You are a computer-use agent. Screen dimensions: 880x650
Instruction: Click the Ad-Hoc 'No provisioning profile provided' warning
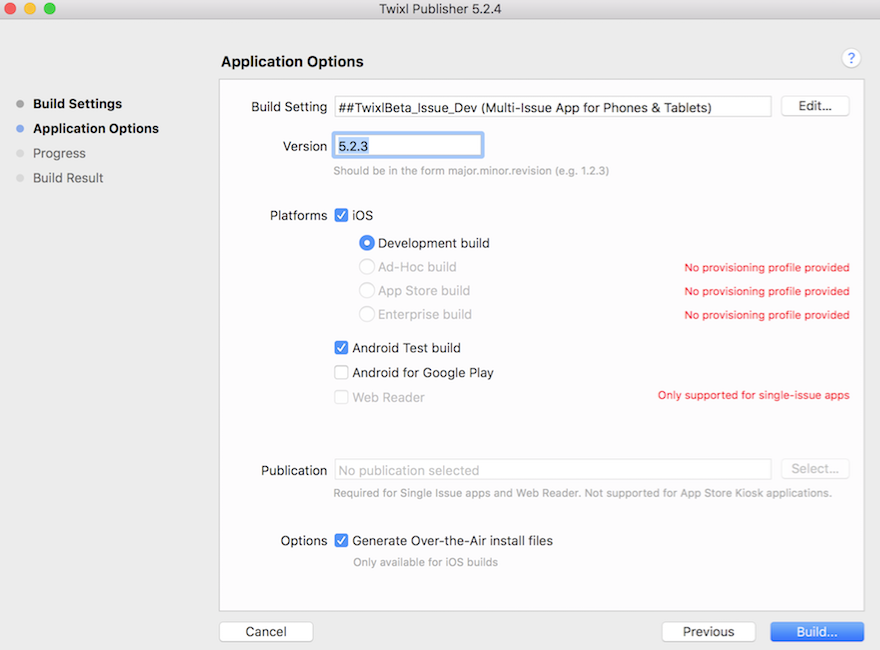pyautogui.click(x=767, y=268)
